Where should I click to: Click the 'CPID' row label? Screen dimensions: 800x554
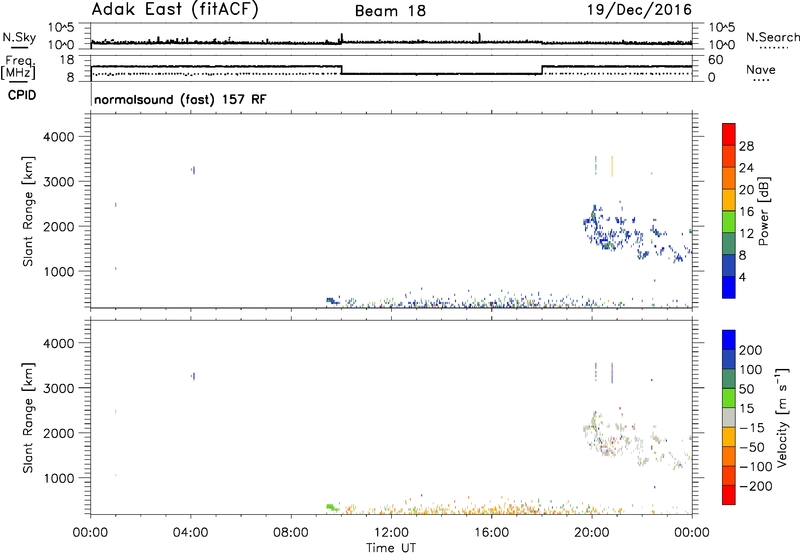click(22, 95)
